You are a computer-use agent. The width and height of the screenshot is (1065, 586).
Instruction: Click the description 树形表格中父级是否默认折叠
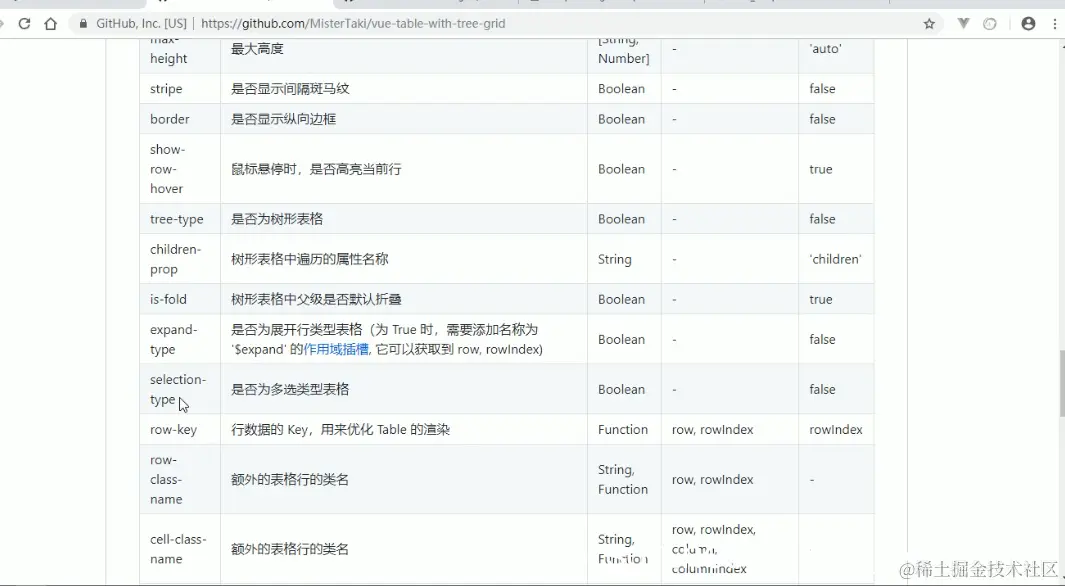coord(316,299)
